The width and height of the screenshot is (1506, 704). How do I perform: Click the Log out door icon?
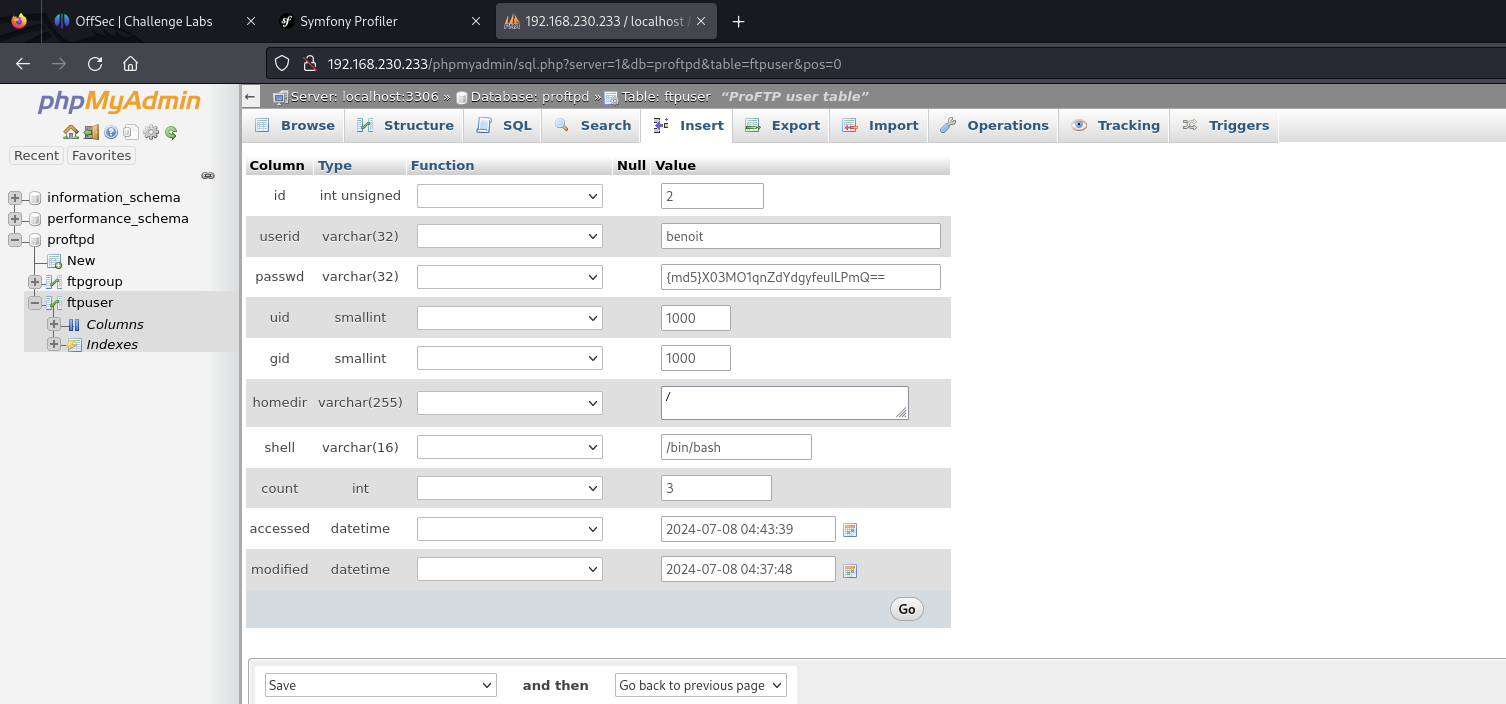coord(90,132)
